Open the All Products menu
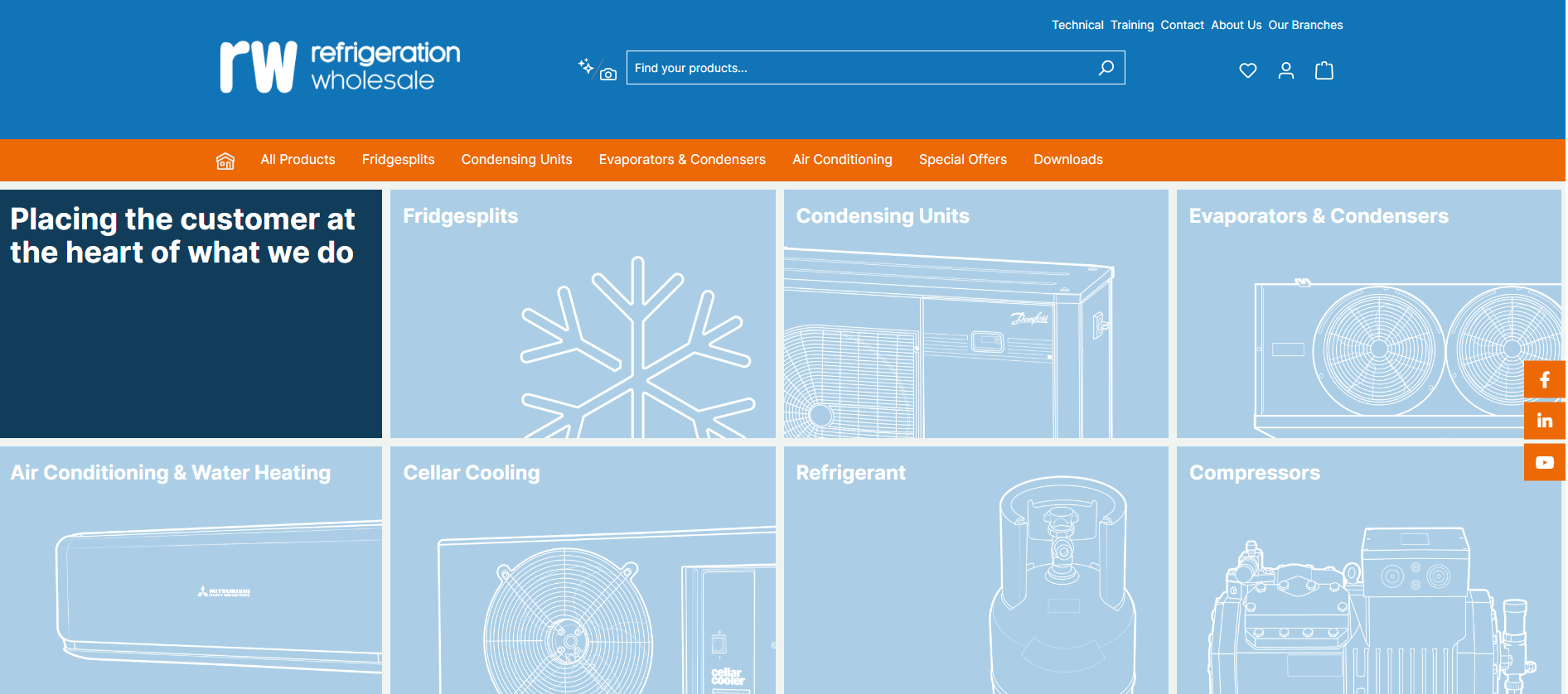This screenshot has height=694, width=1568. point(298,160)
